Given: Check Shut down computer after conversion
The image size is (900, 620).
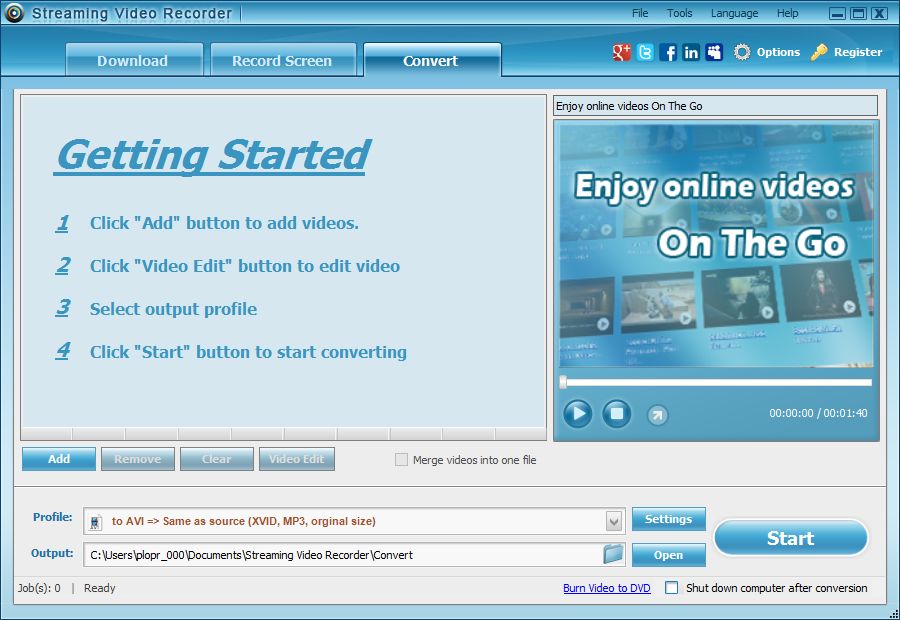Looking at the screenshot, I should pos(673,588).
